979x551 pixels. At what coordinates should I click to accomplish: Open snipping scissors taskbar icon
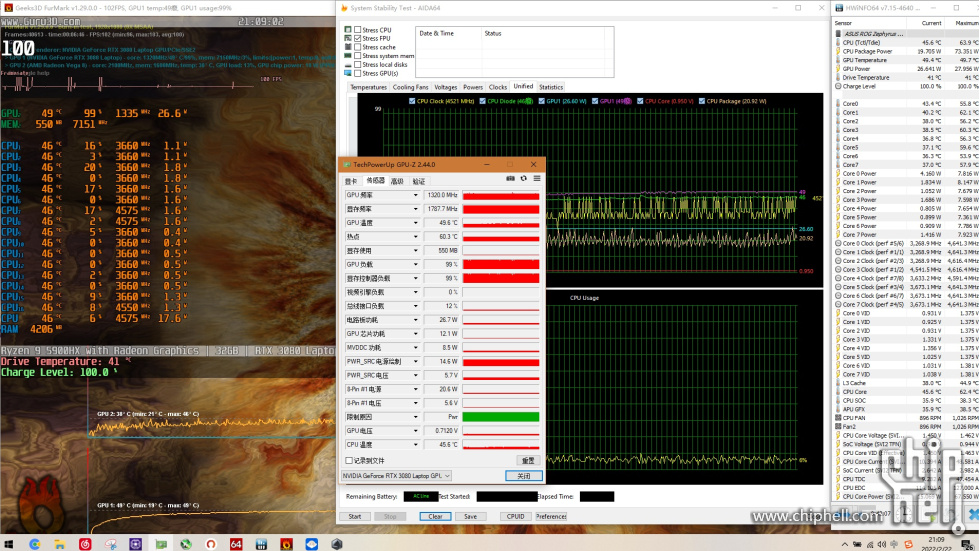111,544
